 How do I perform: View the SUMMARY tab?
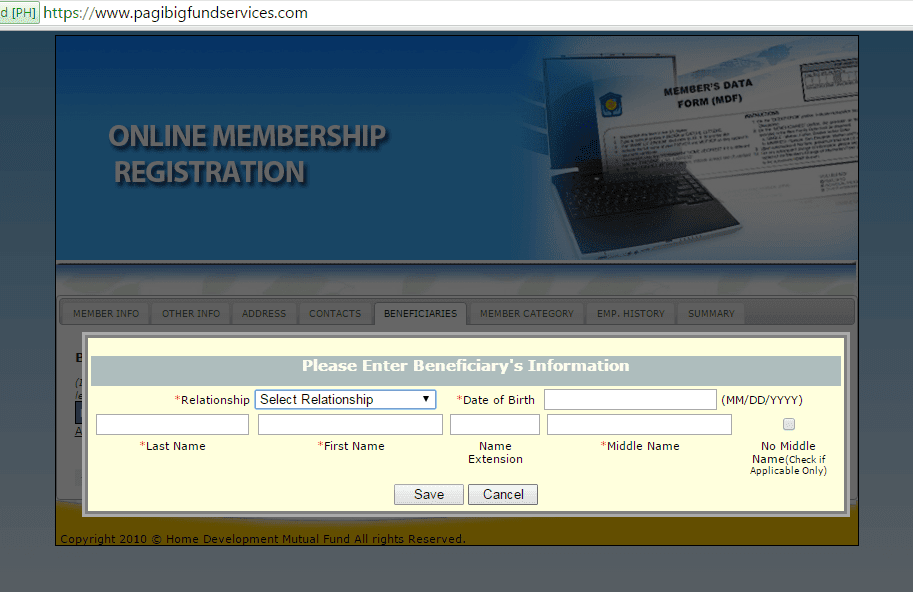(x=710, y=313)
